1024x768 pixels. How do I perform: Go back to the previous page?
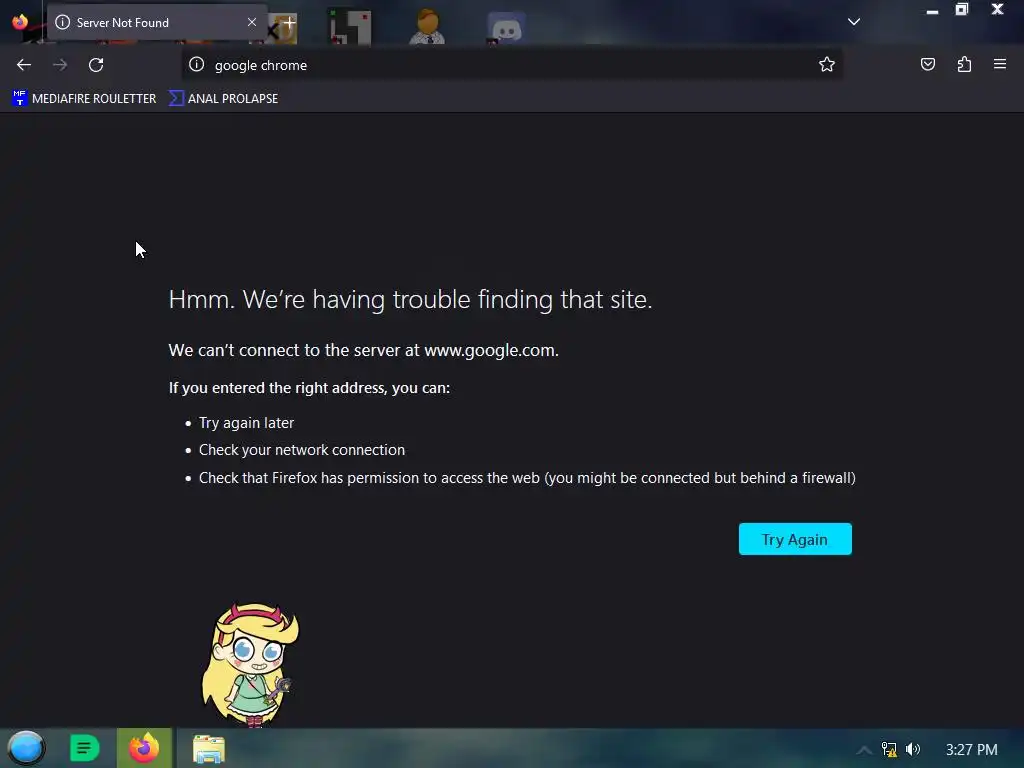[x=24, y=65]
